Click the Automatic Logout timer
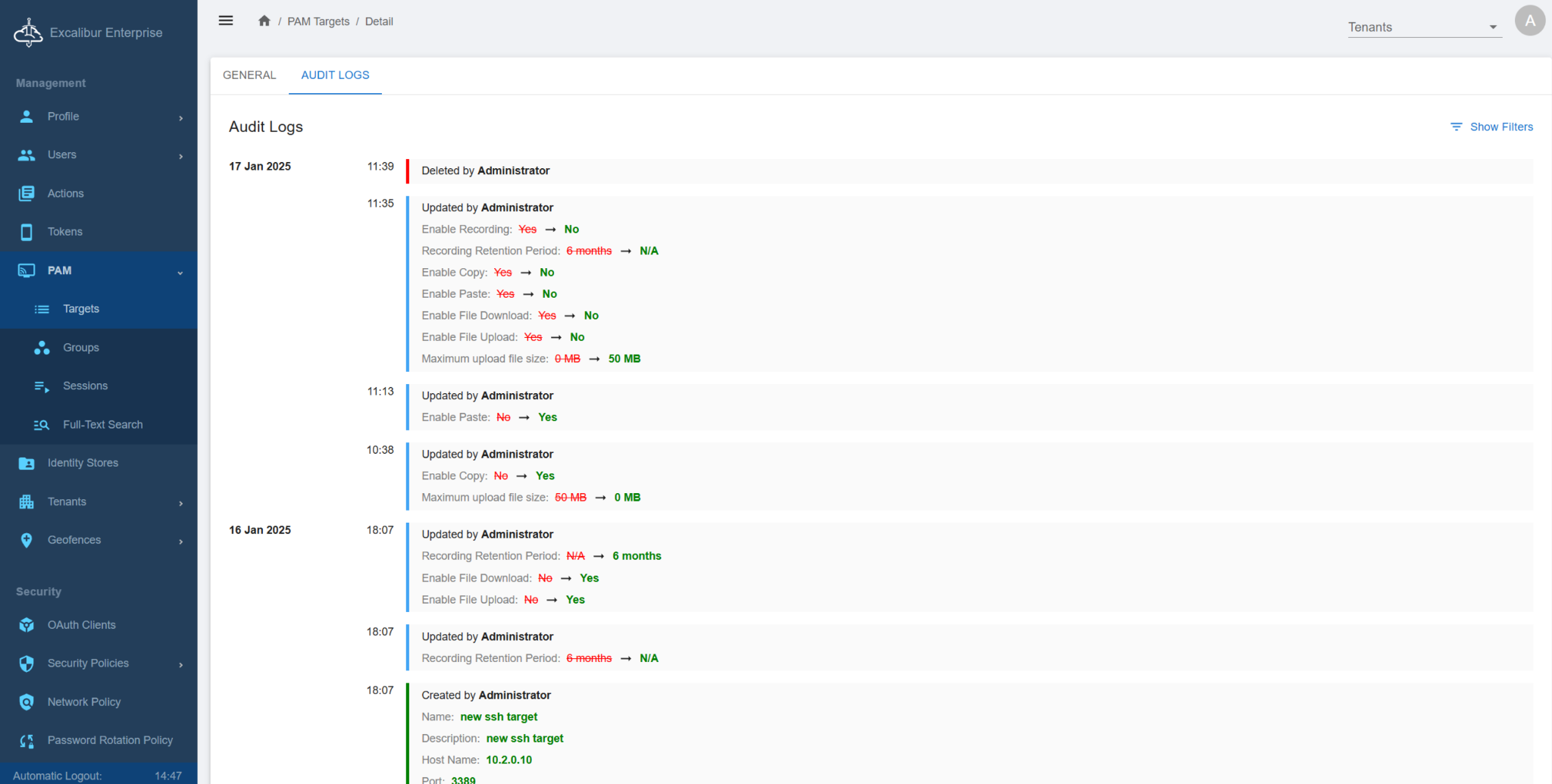This screenshot has width=1552, height=784. point(97,776)
